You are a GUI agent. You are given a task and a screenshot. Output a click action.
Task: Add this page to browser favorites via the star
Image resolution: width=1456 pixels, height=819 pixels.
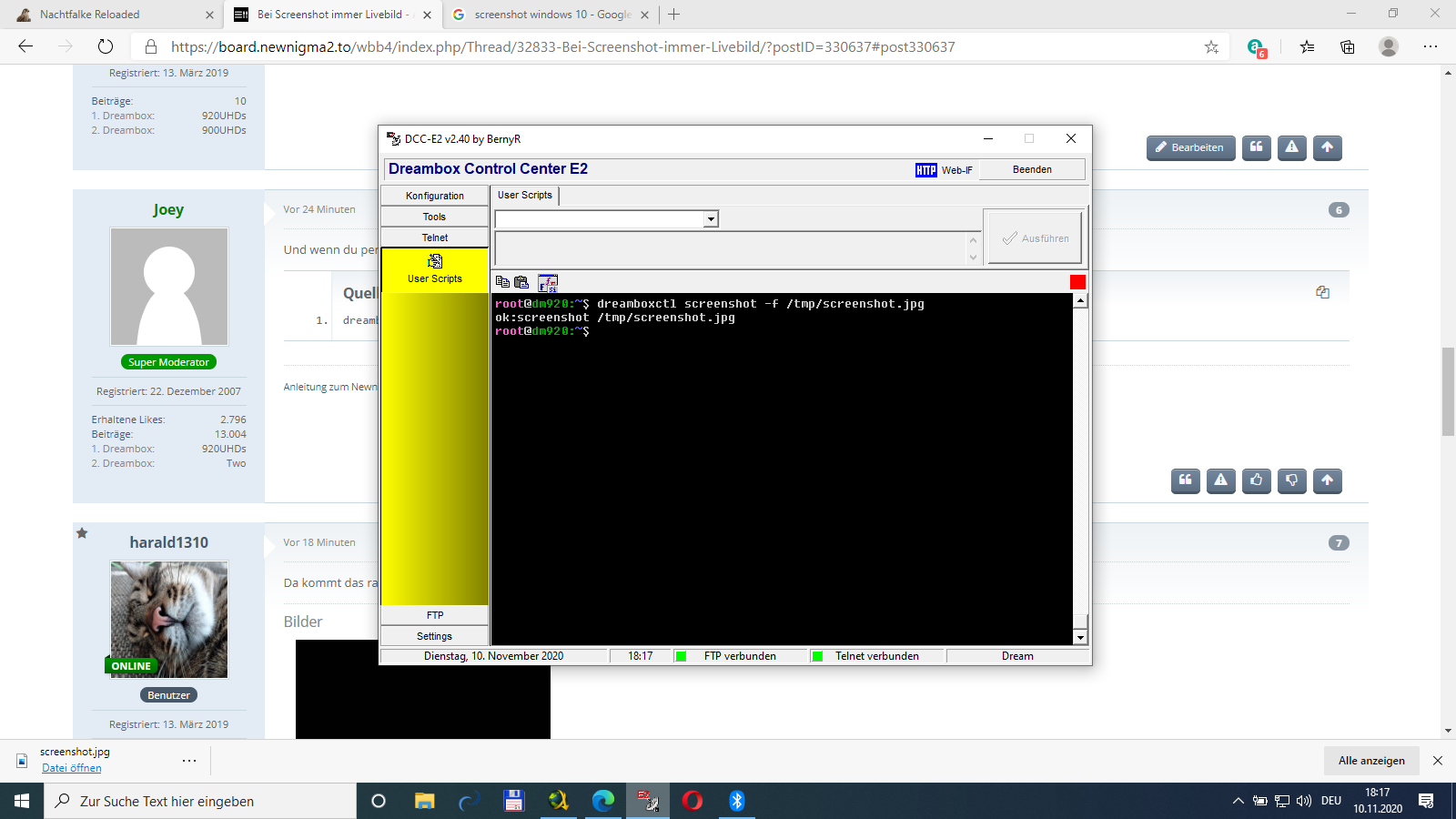pyautogui.click(x=1211, y=47)
